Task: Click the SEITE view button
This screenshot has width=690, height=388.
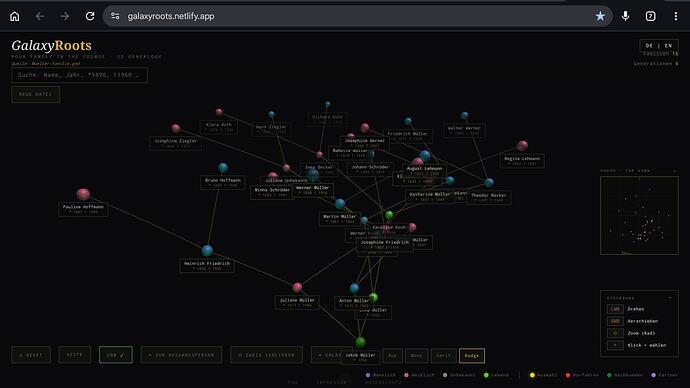Action: pos(75,355)
